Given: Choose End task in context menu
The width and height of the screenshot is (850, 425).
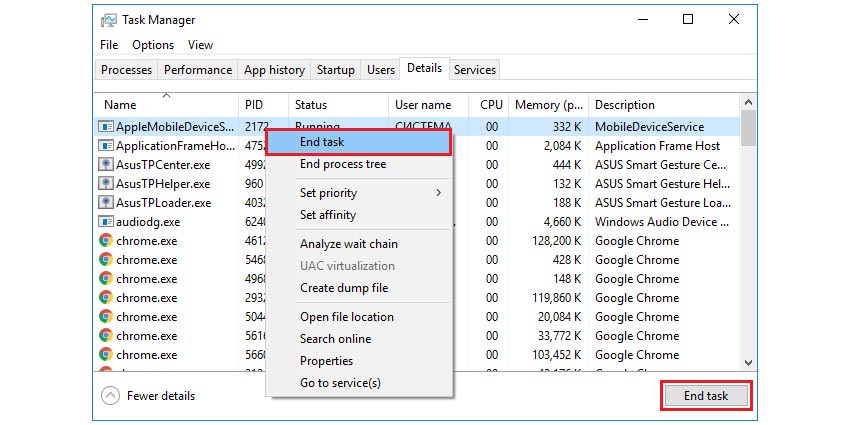Looking at the screenshot, I should pyautogui.click(x=358, y=143).
